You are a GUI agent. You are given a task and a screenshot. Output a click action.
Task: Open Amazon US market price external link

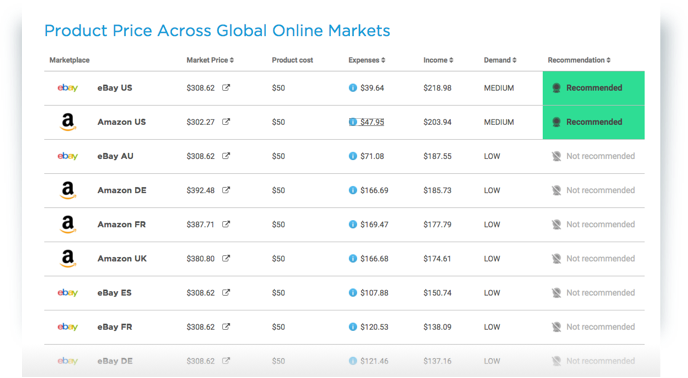pos(226,122)
